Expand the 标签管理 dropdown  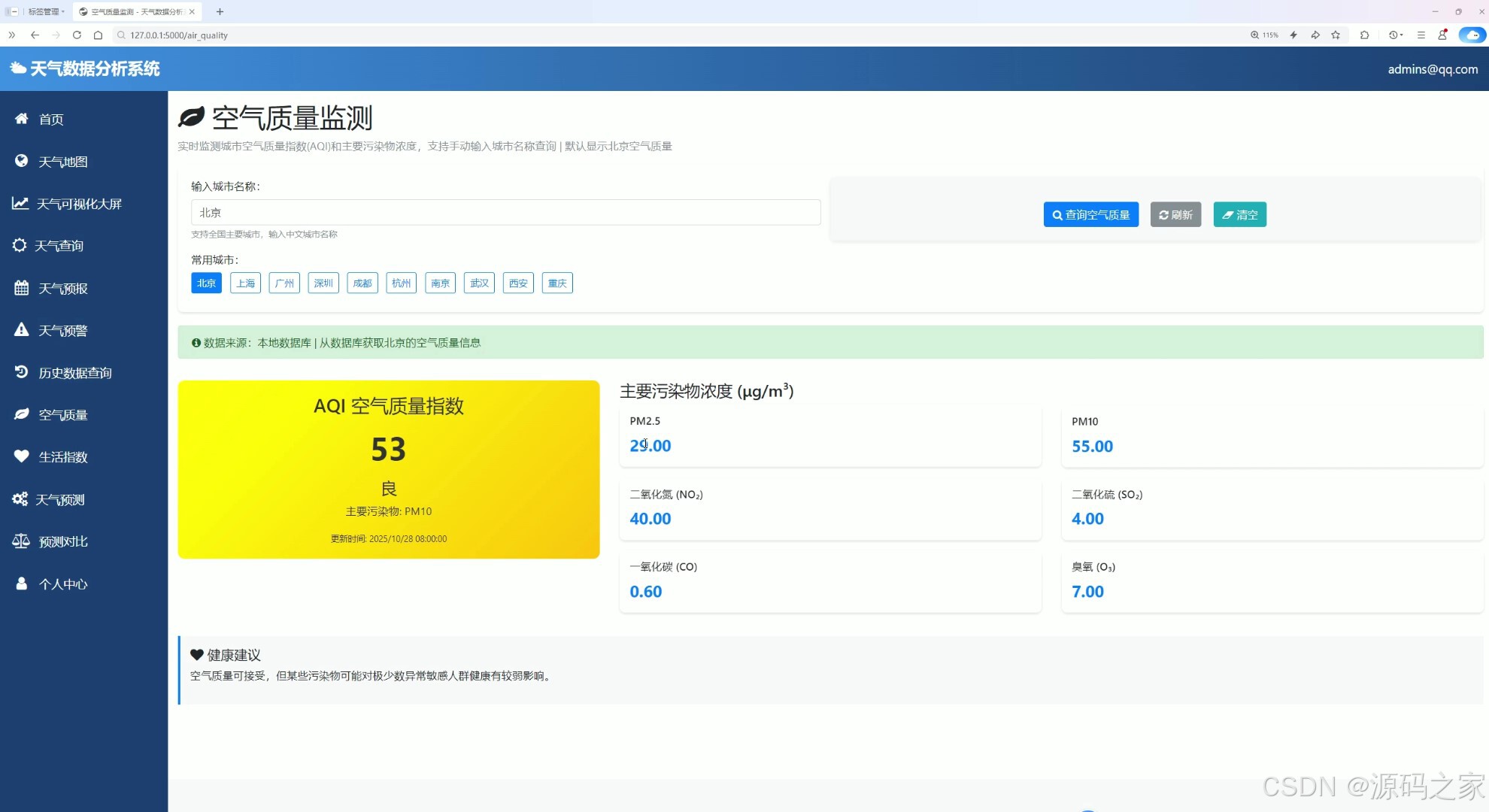(45, 11)
